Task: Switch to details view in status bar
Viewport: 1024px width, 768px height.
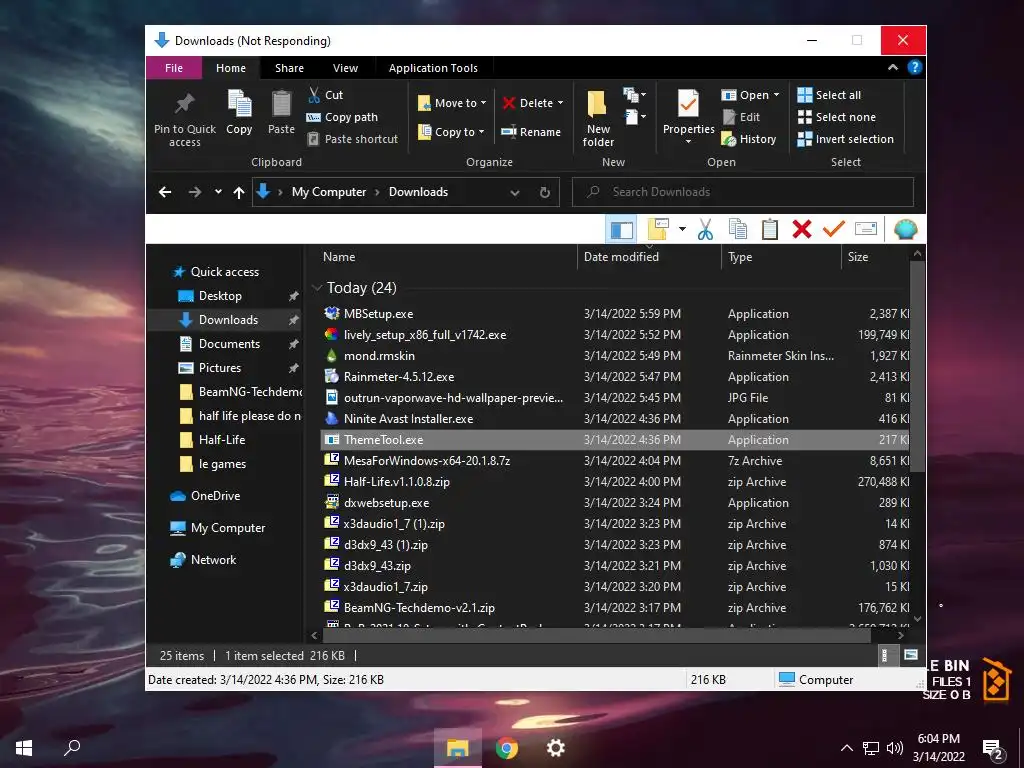Action: tap(885, 655)
